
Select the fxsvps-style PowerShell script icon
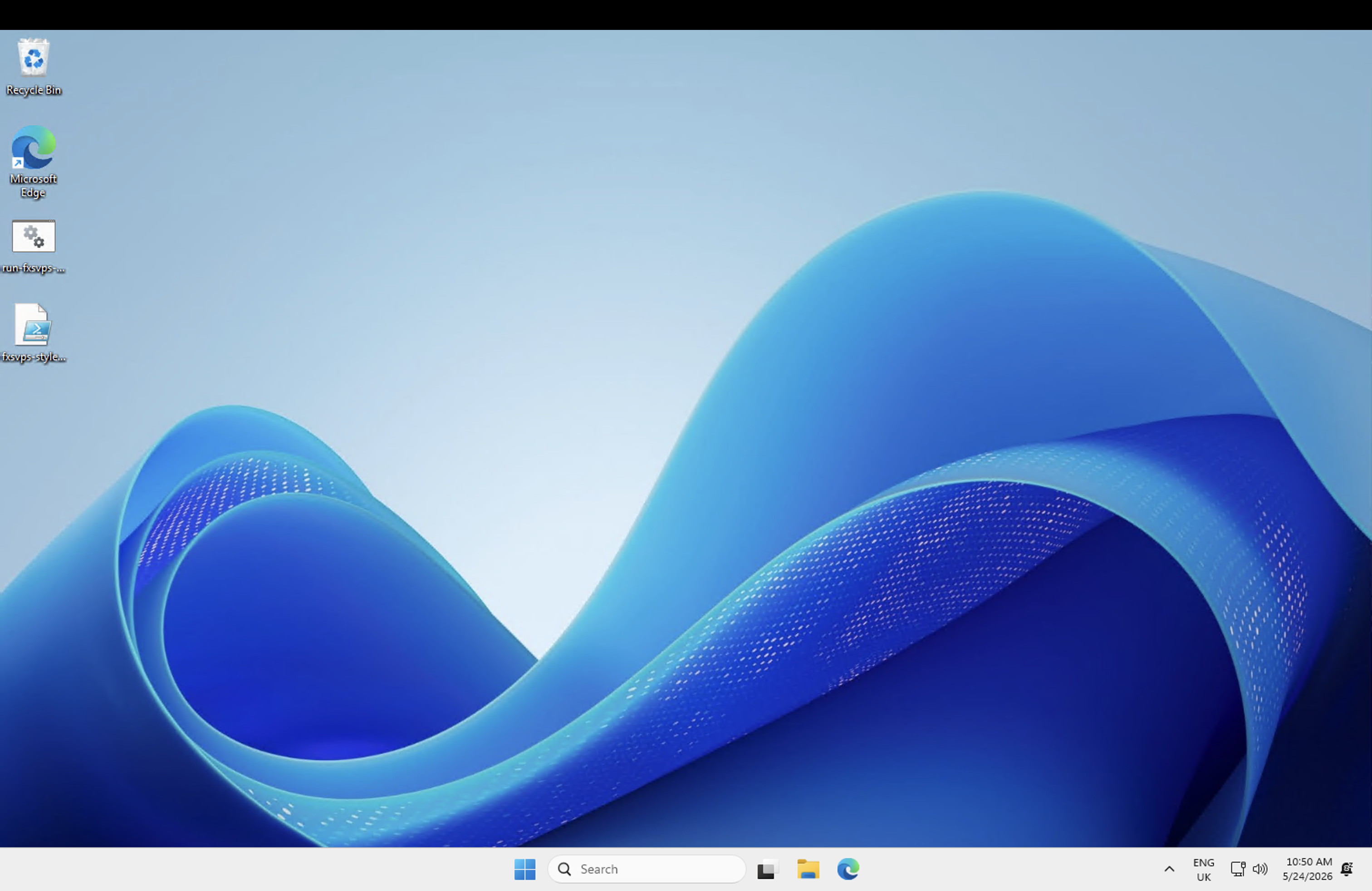click(34, 333)
